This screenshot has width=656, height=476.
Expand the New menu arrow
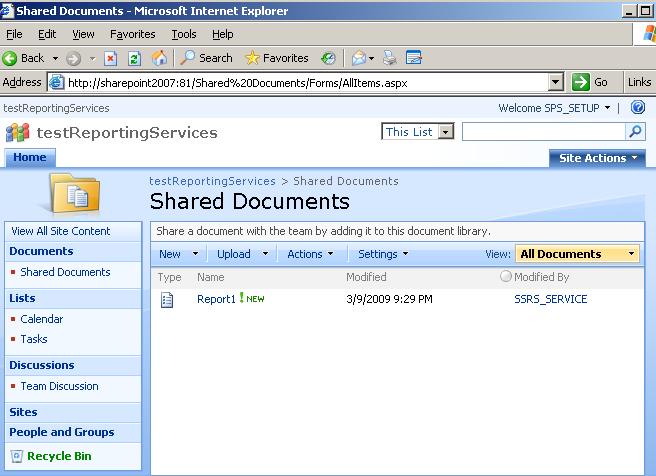pyautogui.click(x=195, y=253)
